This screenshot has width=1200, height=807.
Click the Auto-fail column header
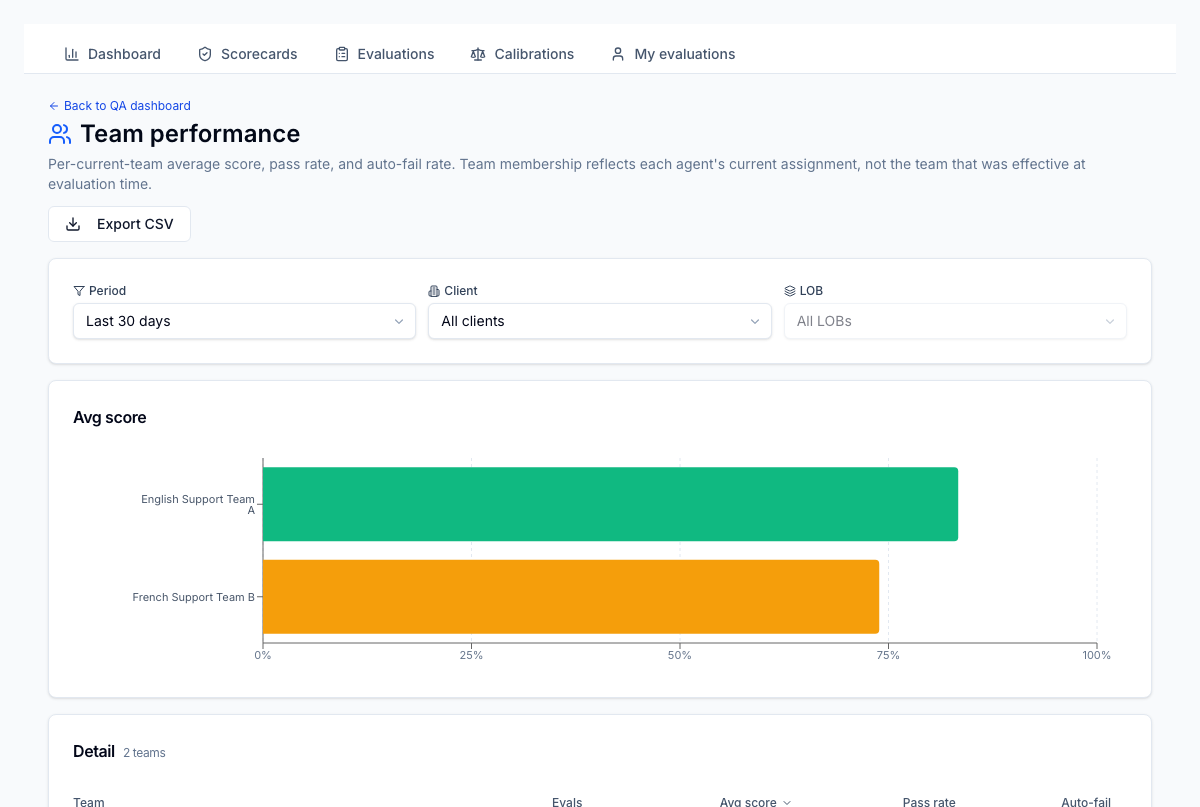(x=1086, y=802)
